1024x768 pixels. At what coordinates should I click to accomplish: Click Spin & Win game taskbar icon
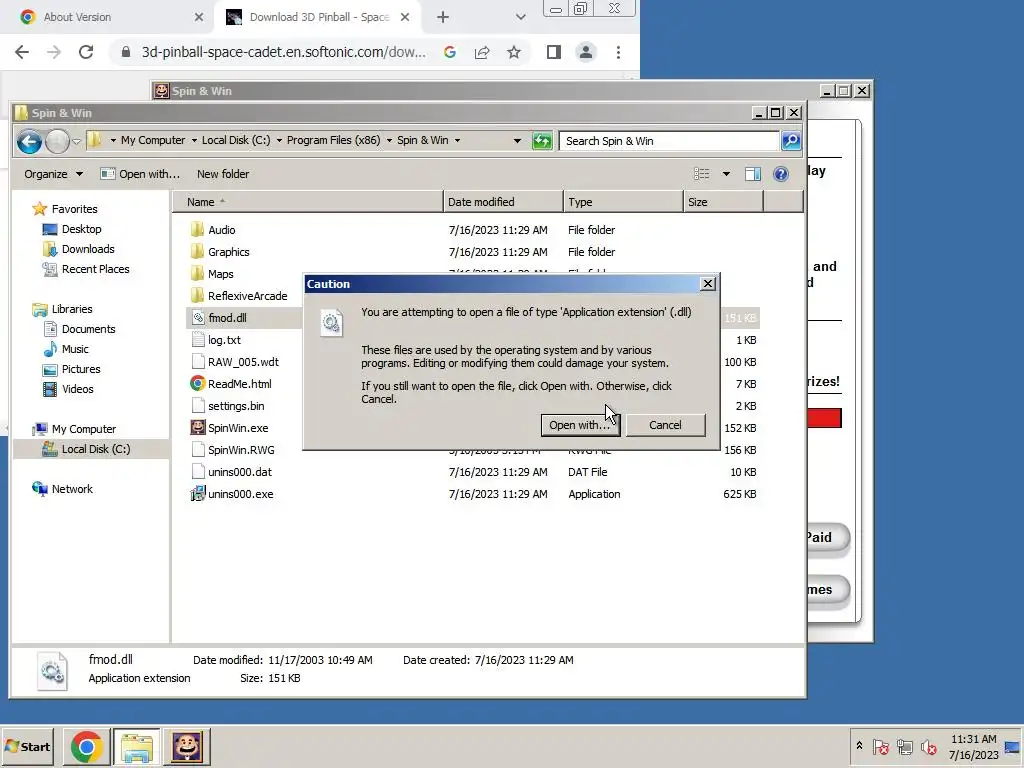(x=187, y=746)
